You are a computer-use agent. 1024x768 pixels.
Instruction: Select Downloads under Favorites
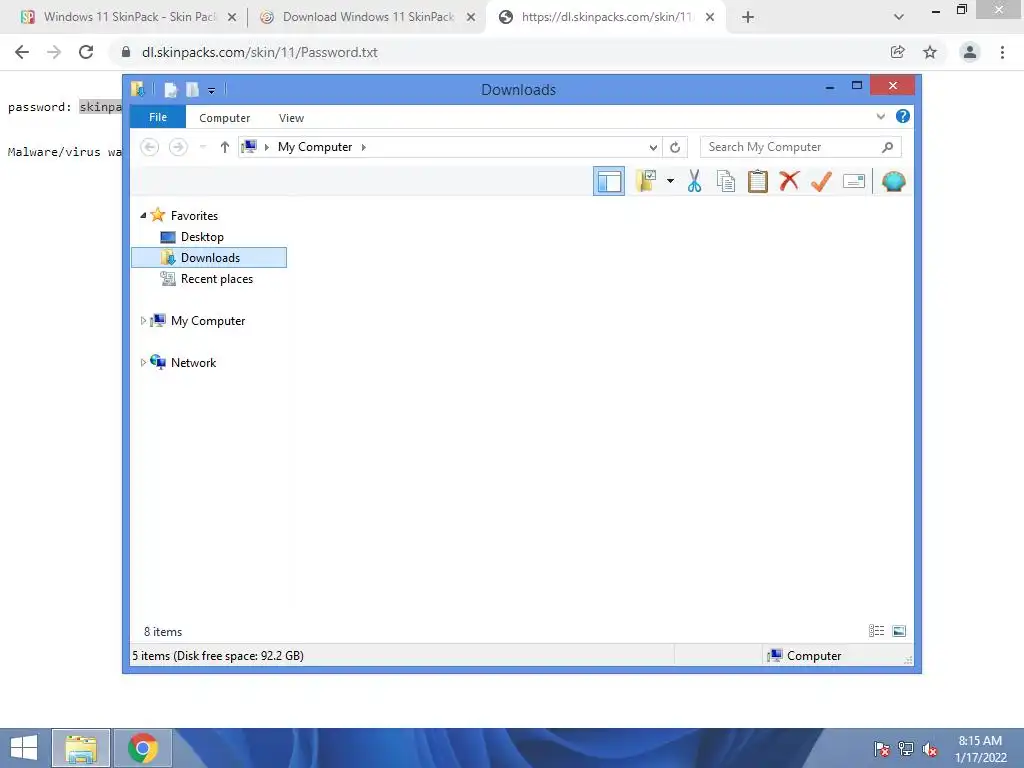(x=209, y=257)
